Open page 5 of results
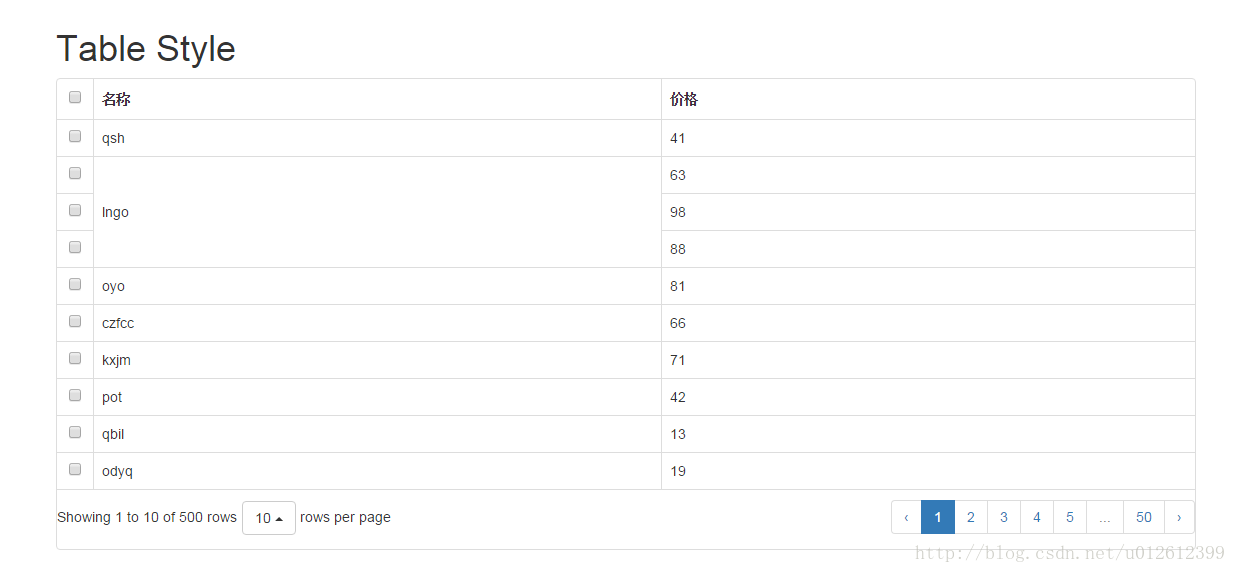Viewport: 1236px width, 573px height. tap(1070, 517)
